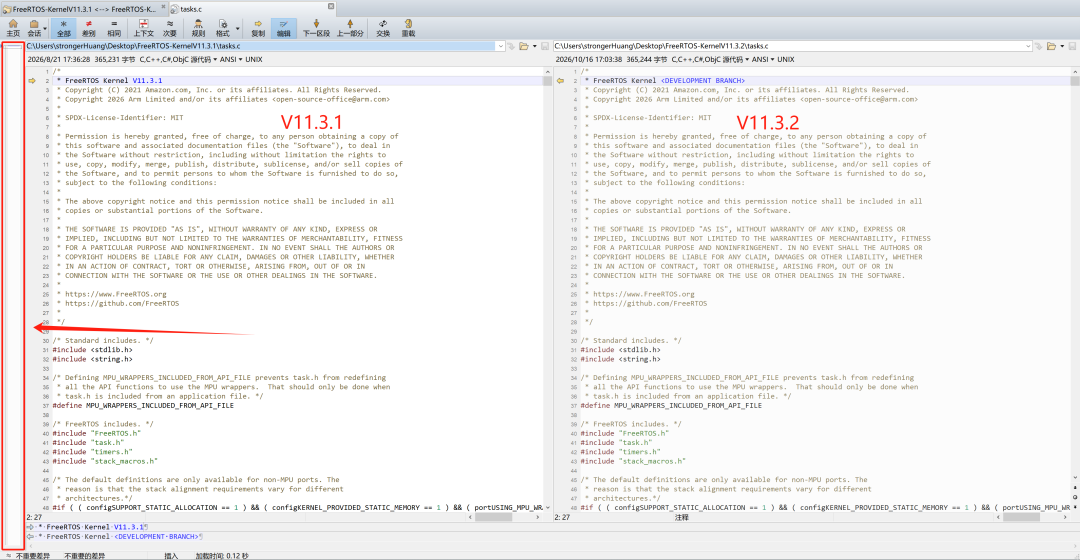Switch to FreeRTOS-KernelV11.3.1 folder compare tab

tap(83, 9)
